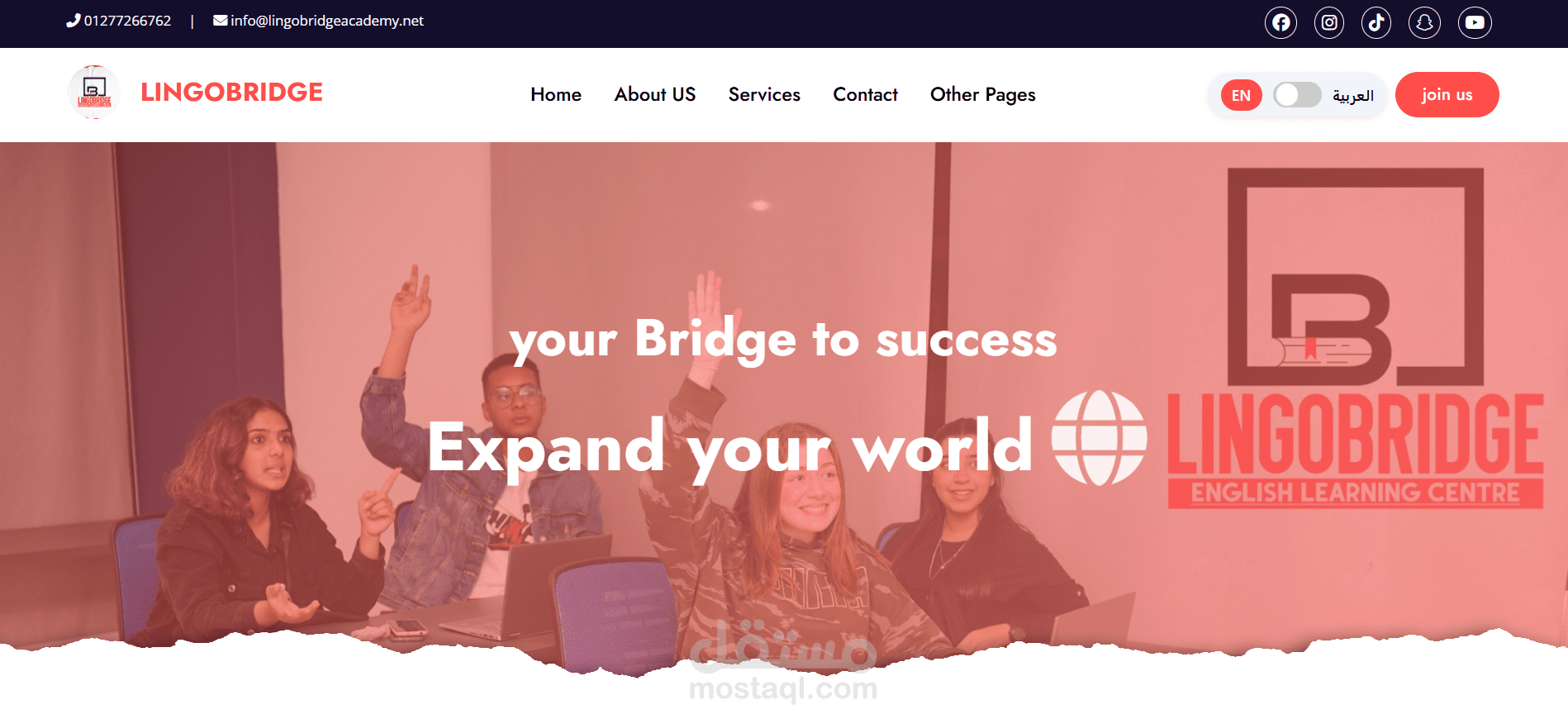Image resolution: width=1568 pixels, height=719 pixels.
Task: Open the About US menu item
Action: point(655,95)
